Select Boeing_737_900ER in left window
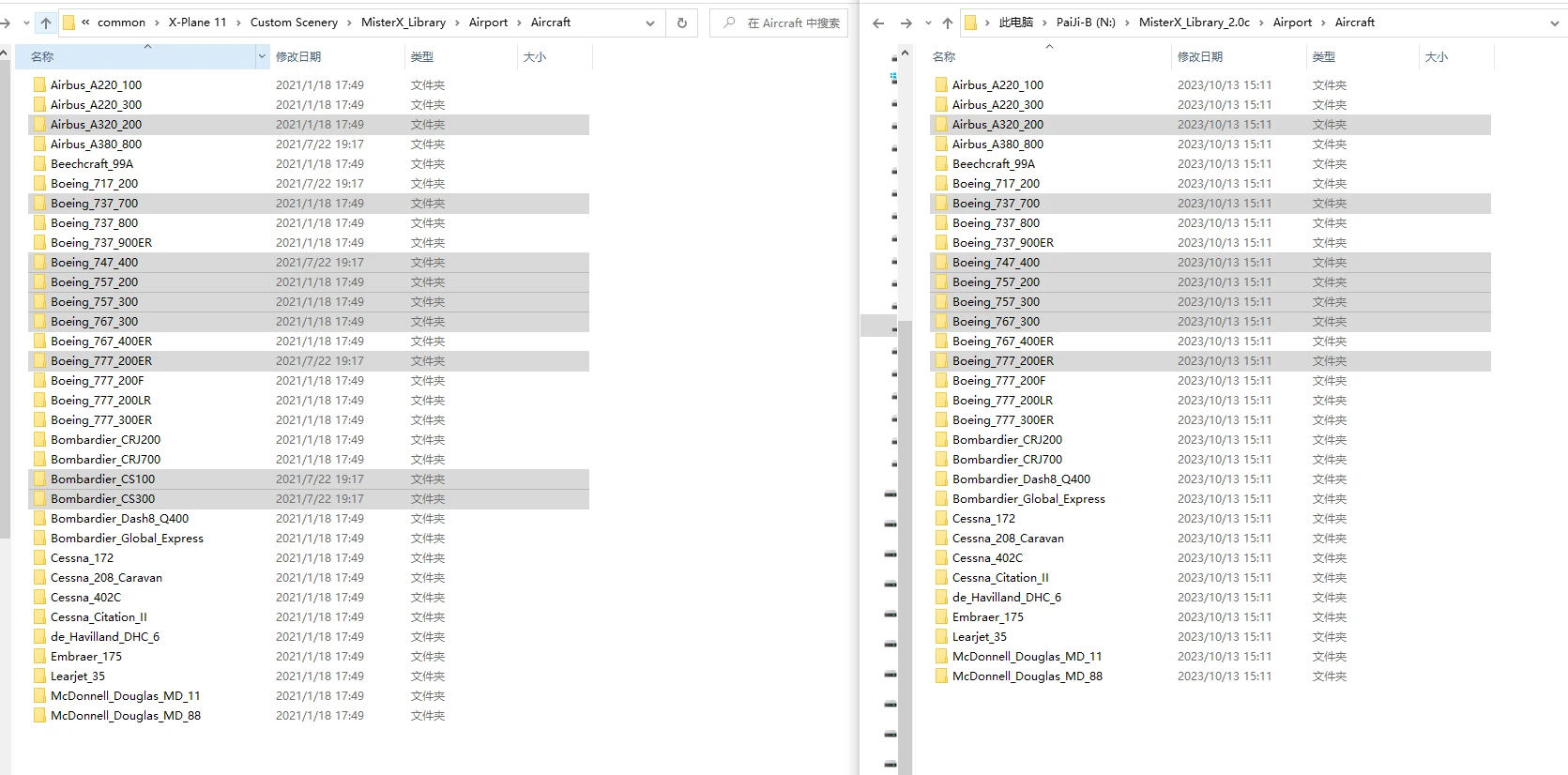The height and width of the screenshot is (775, 1568). [309, 242]
